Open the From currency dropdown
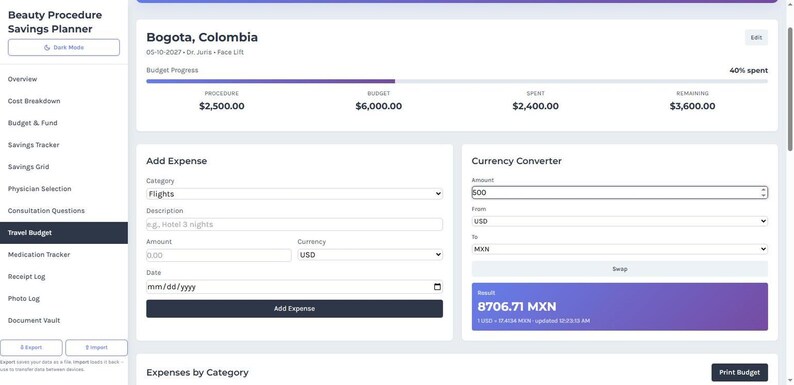The image size is (794, 385). click(619, 221)
